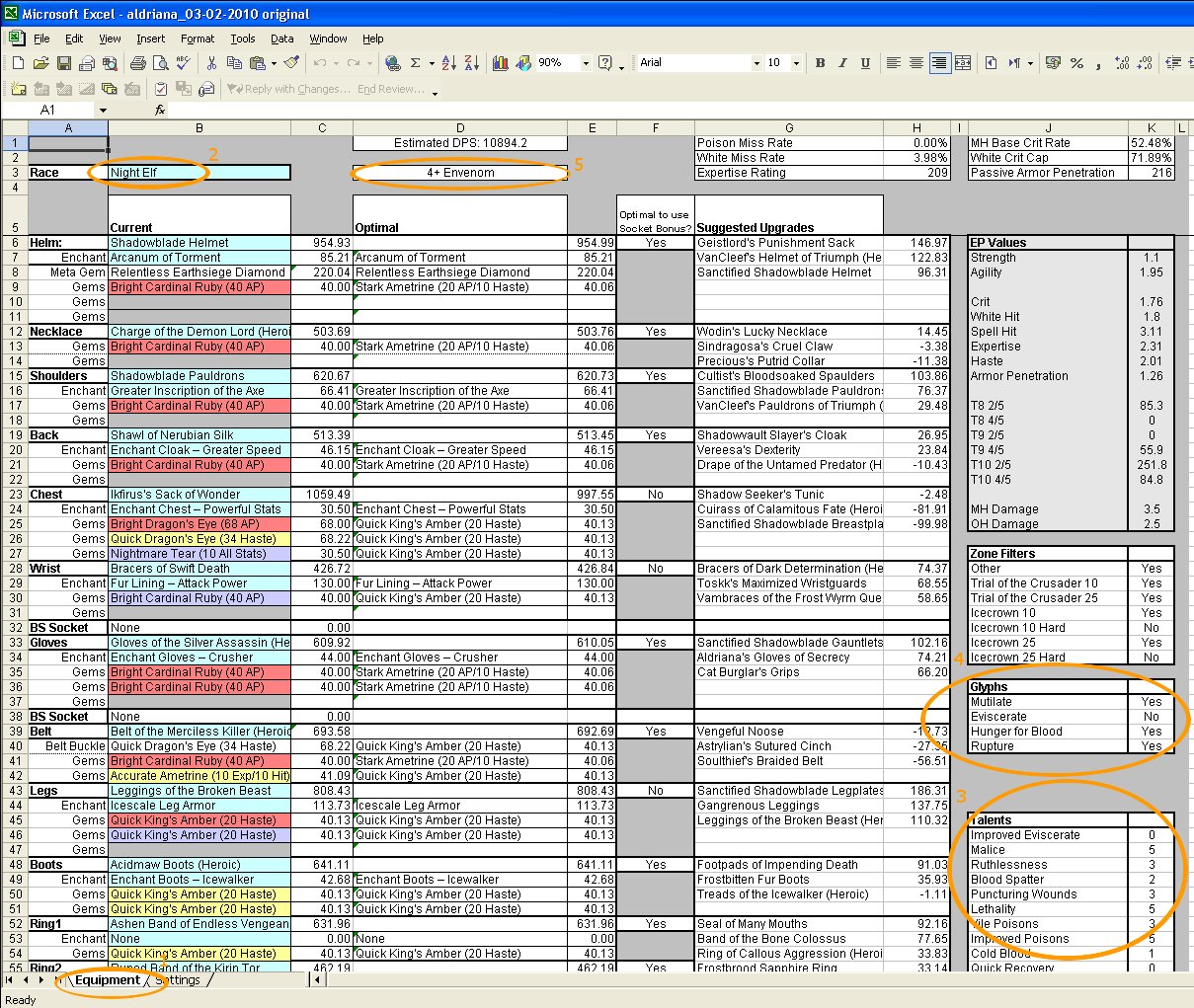Open the Tools menu

(x=243, y=39)
